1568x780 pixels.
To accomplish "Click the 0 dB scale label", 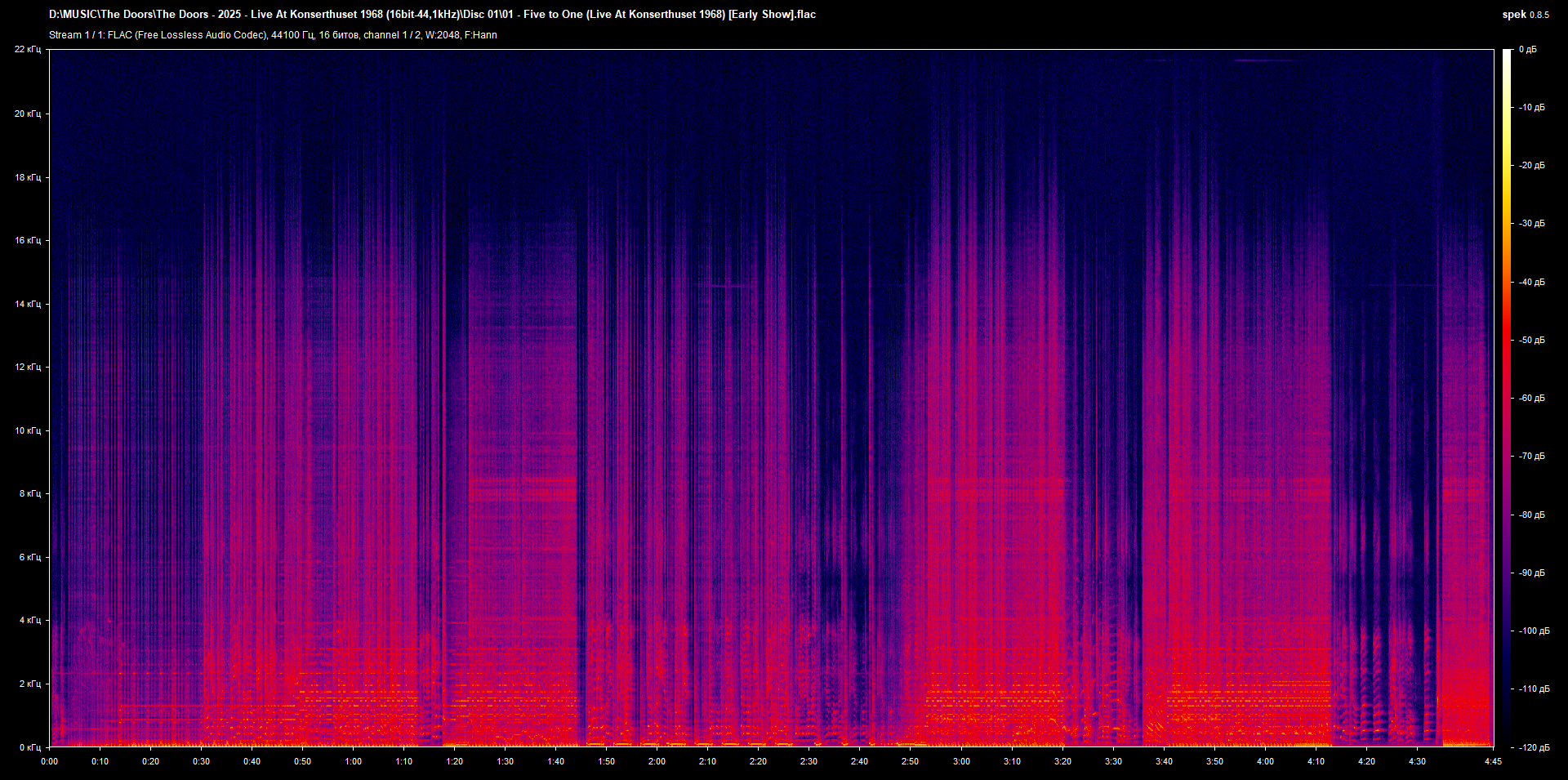I will click(1528, 50).
